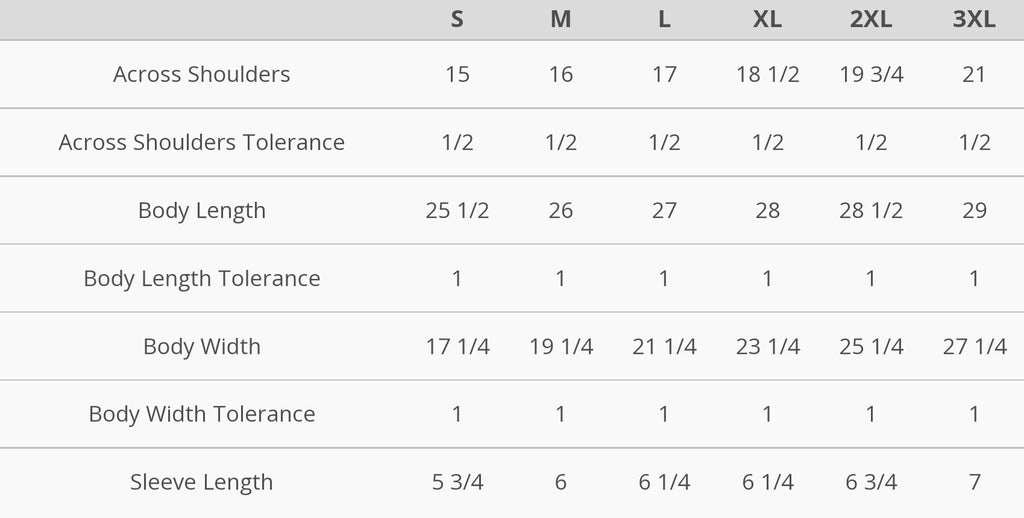Click the 2XL size column header
1024x518 pixels.
click(871, 20)
